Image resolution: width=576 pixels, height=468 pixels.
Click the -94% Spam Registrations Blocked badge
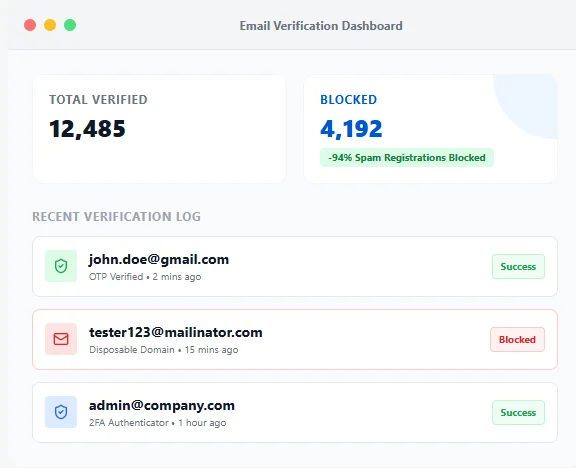pyautogui.click(x=407, y=158)
